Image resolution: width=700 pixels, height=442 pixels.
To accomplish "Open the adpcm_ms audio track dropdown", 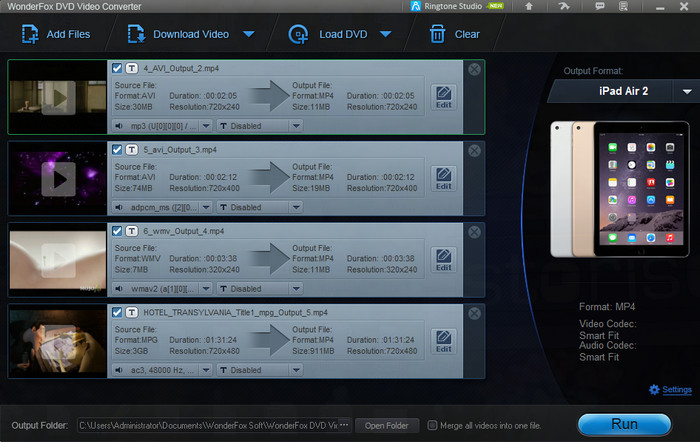I will click(206, 207).
